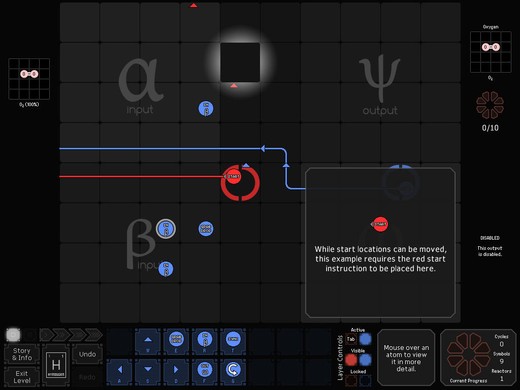Screen dimensions: 520x390
Task: Toggle the blue layer lock
Action: click(x=365, y=380)
